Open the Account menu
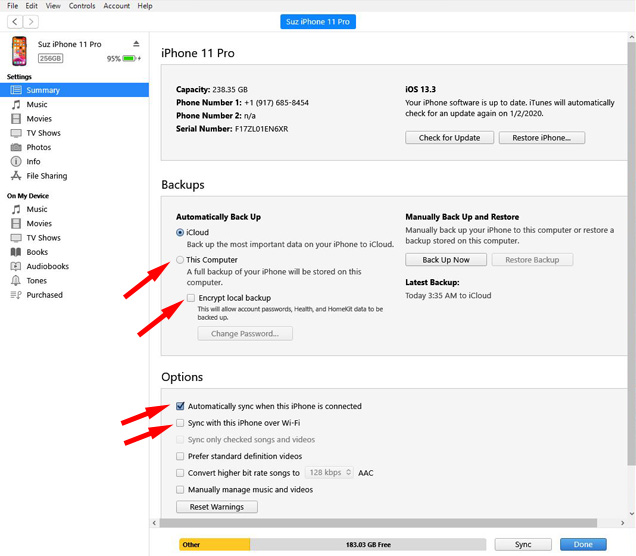The image size is (636, 556). click(116, 6)
